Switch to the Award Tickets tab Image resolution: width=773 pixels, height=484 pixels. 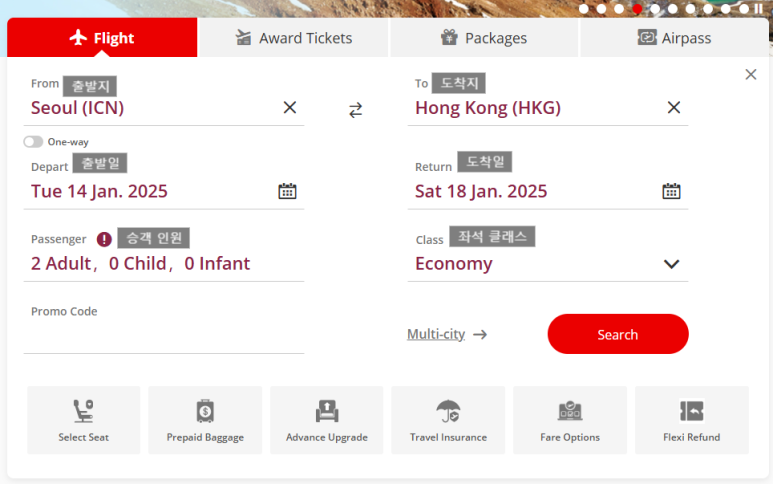(x=293, y=38)
